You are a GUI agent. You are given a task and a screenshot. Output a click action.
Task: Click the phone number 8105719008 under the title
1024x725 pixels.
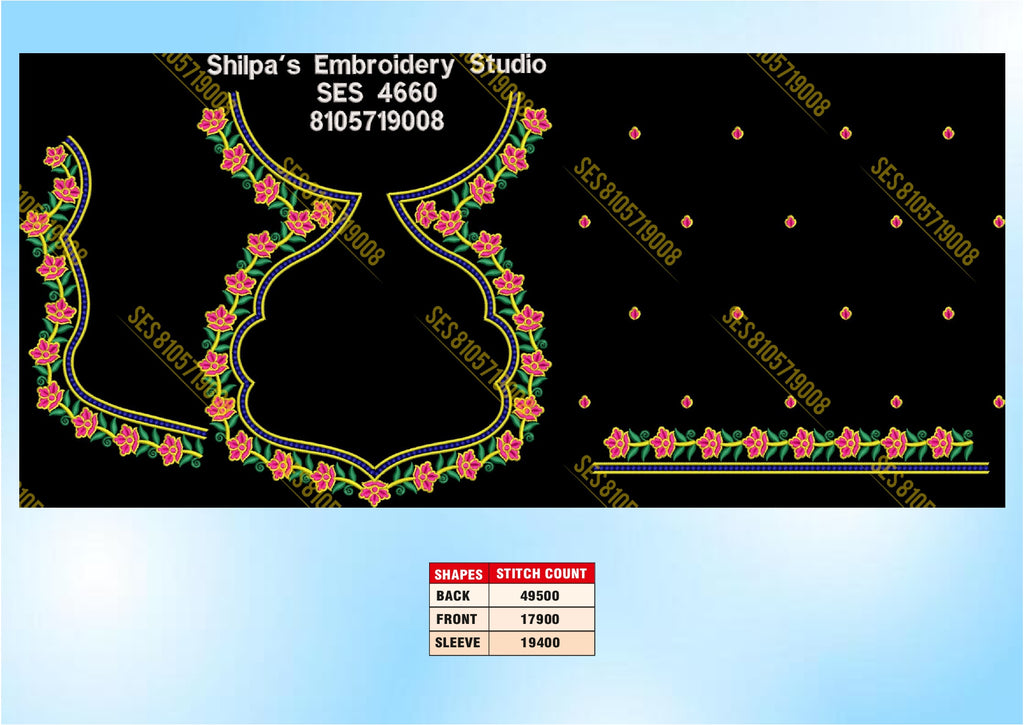click(x=377, y=121)
